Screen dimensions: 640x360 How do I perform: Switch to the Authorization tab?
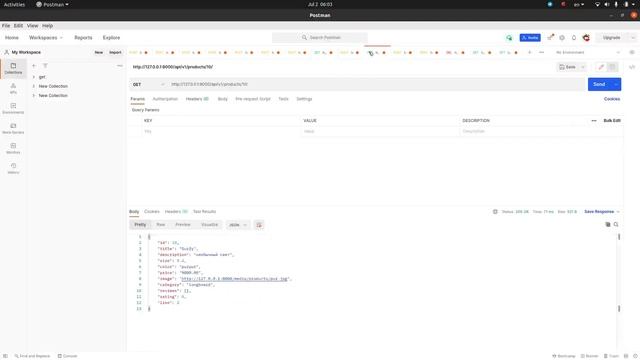click(x=165, y=99)
